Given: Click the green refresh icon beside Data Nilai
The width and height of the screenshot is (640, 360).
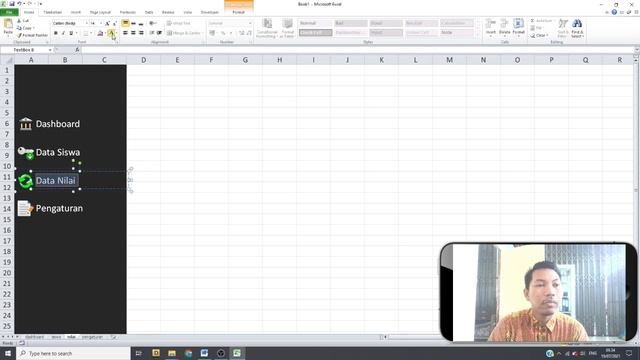Looking at the screenshot, I should click(25, 181).
